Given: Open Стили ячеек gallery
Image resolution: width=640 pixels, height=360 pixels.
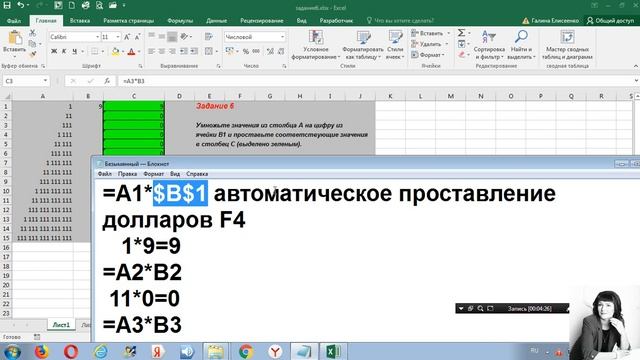Looking at the screenshot, I should (x=395, y=45).
